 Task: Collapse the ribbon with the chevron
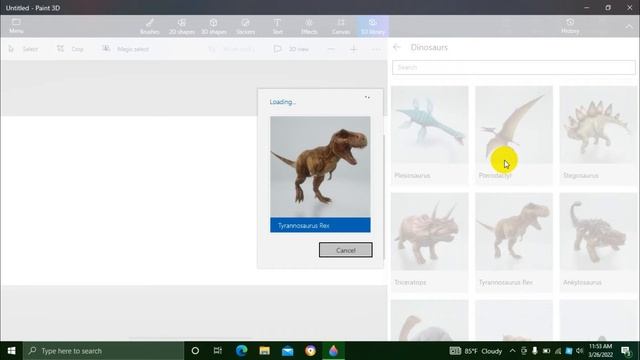coord(629,27)
